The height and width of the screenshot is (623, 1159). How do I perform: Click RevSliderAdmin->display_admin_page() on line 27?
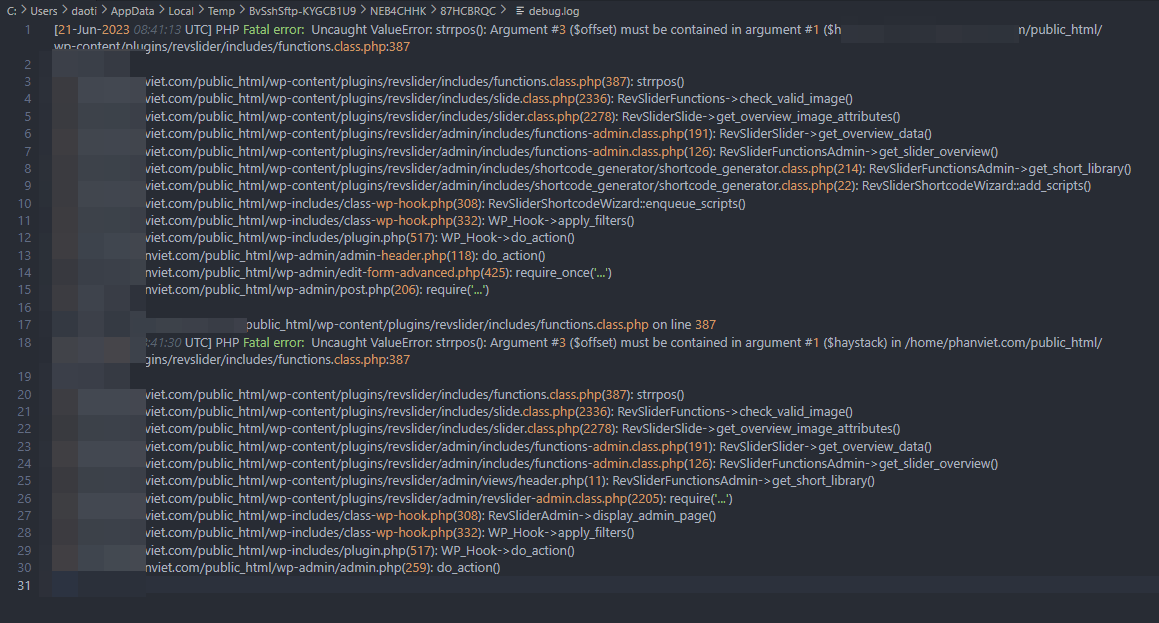pyautogui.click(x=602, y=516)
